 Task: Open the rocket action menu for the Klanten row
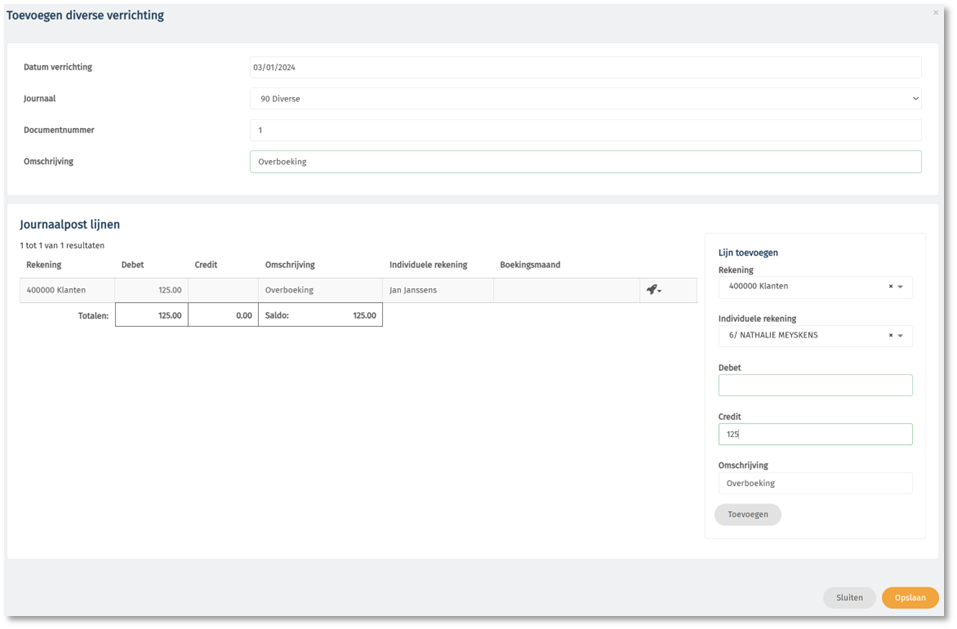654,290
